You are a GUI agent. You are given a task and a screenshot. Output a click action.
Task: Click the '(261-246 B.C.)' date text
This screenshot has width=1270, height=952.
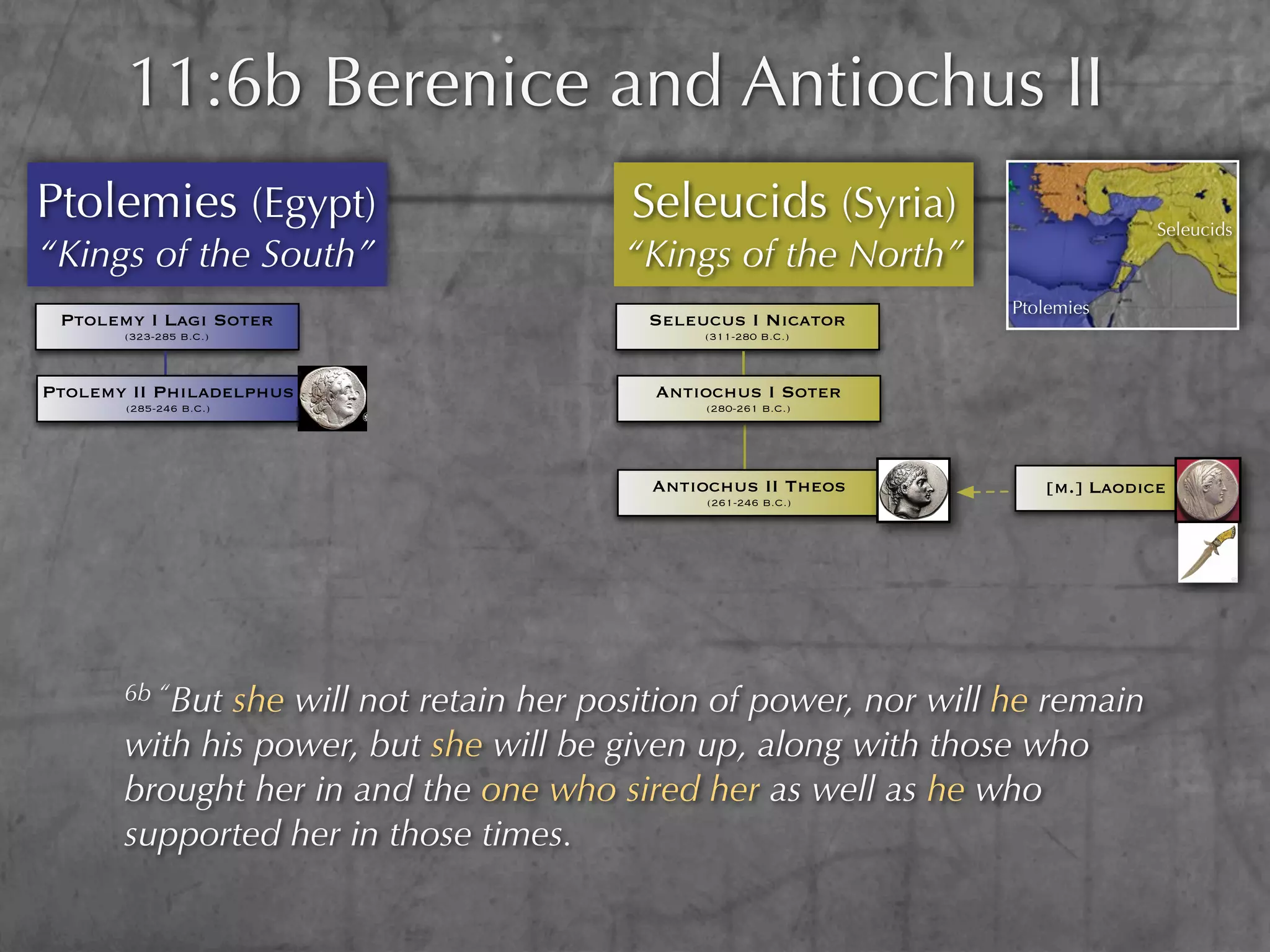[x=749, y=503]
